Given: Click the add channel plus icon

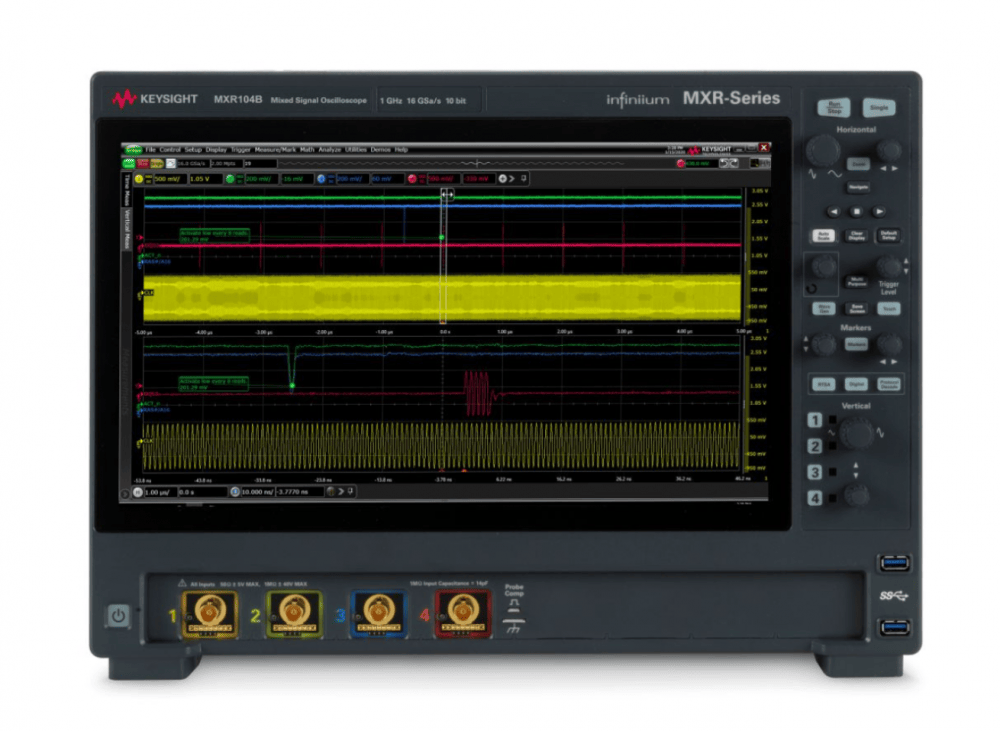Looking at the screenshot, I should point(503,179).
